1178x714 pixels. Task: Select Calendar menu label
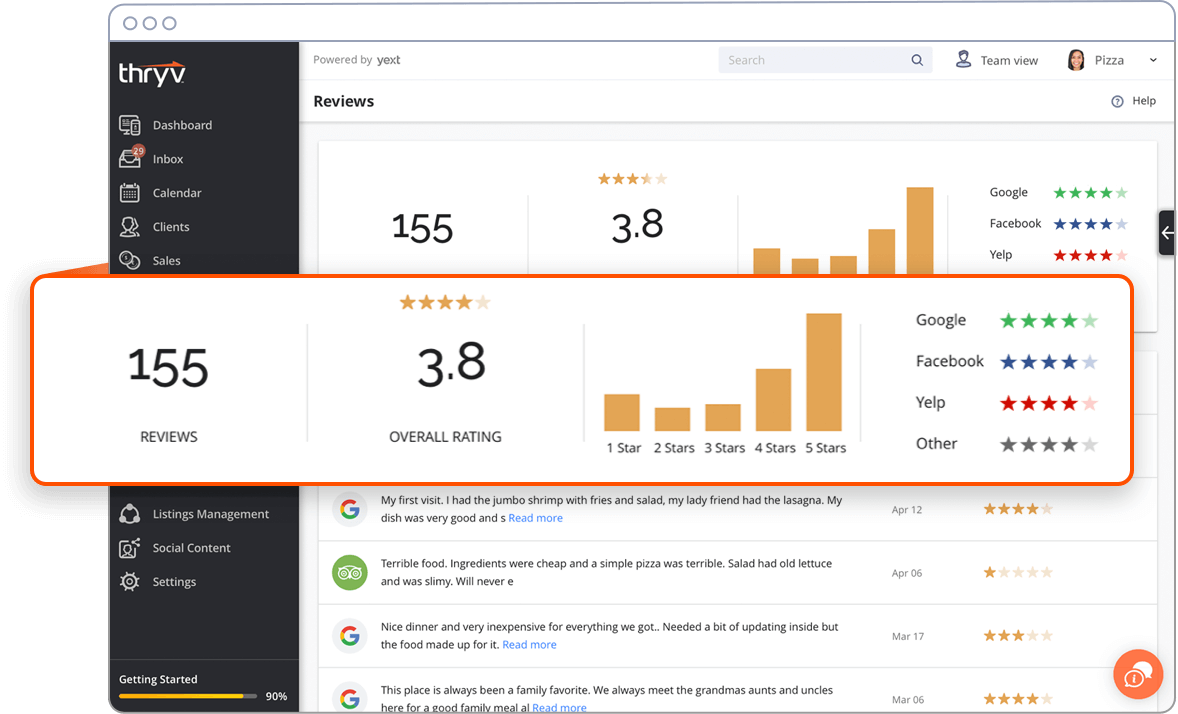point(177,193)
